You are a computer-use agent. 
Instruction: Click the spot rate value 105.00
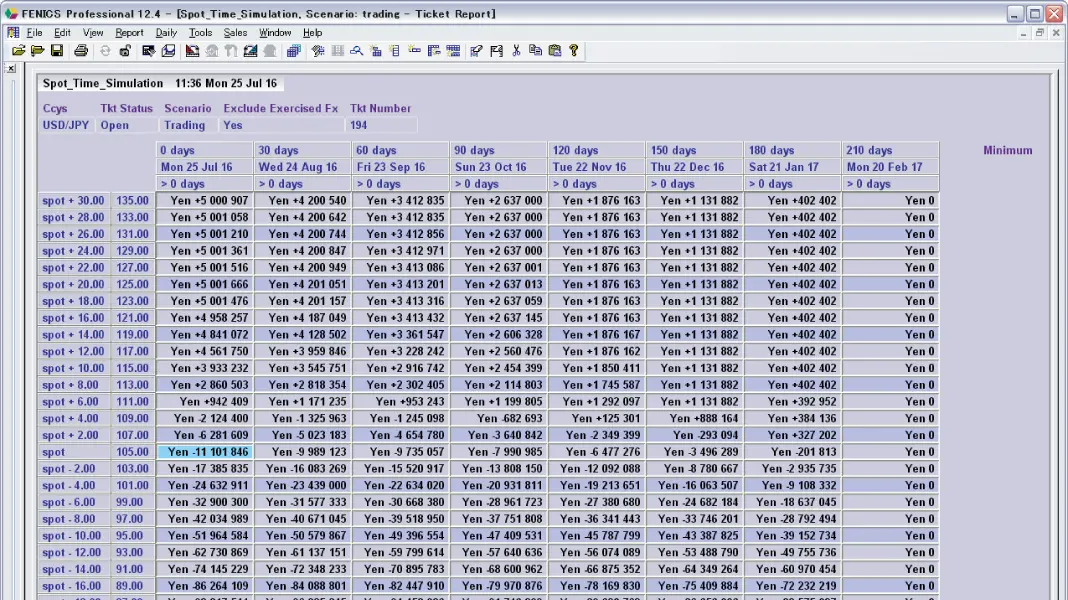132,452
